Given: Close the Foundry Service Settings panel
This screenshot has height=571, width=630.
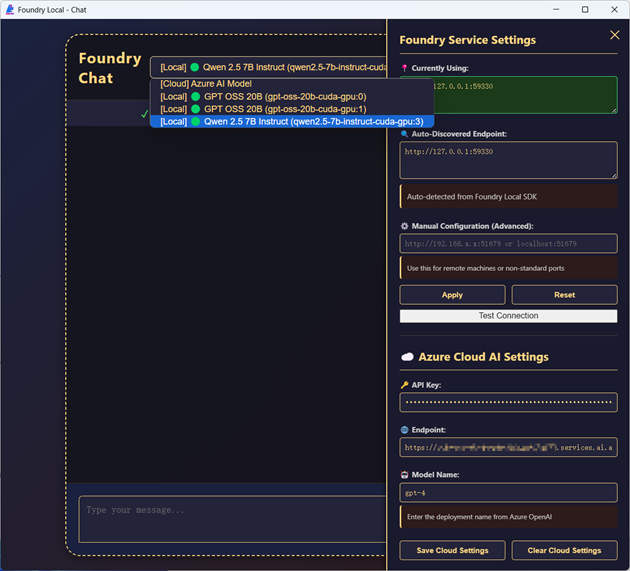Looking at the screenshot, I should click(614, 36).
